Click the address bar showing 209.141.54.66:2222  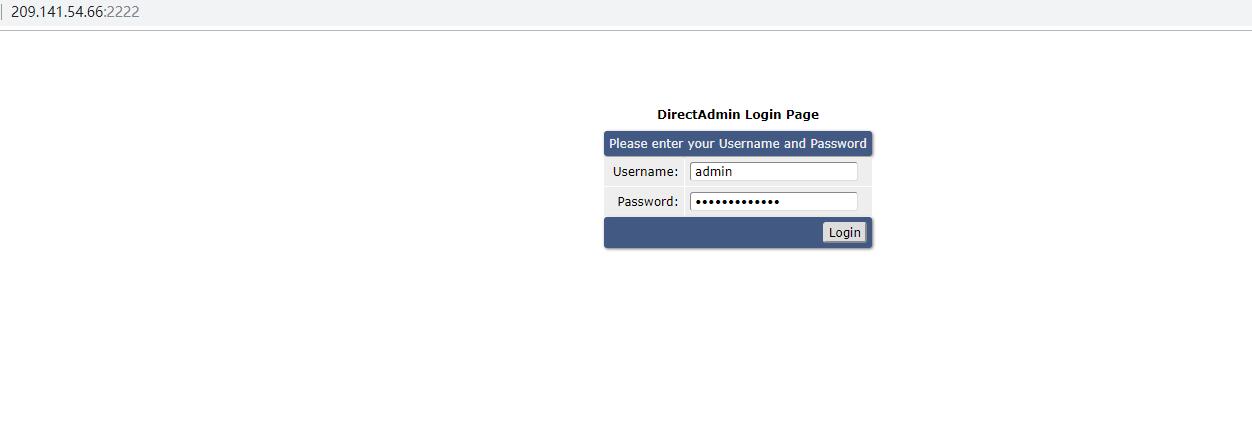(626, 12)
